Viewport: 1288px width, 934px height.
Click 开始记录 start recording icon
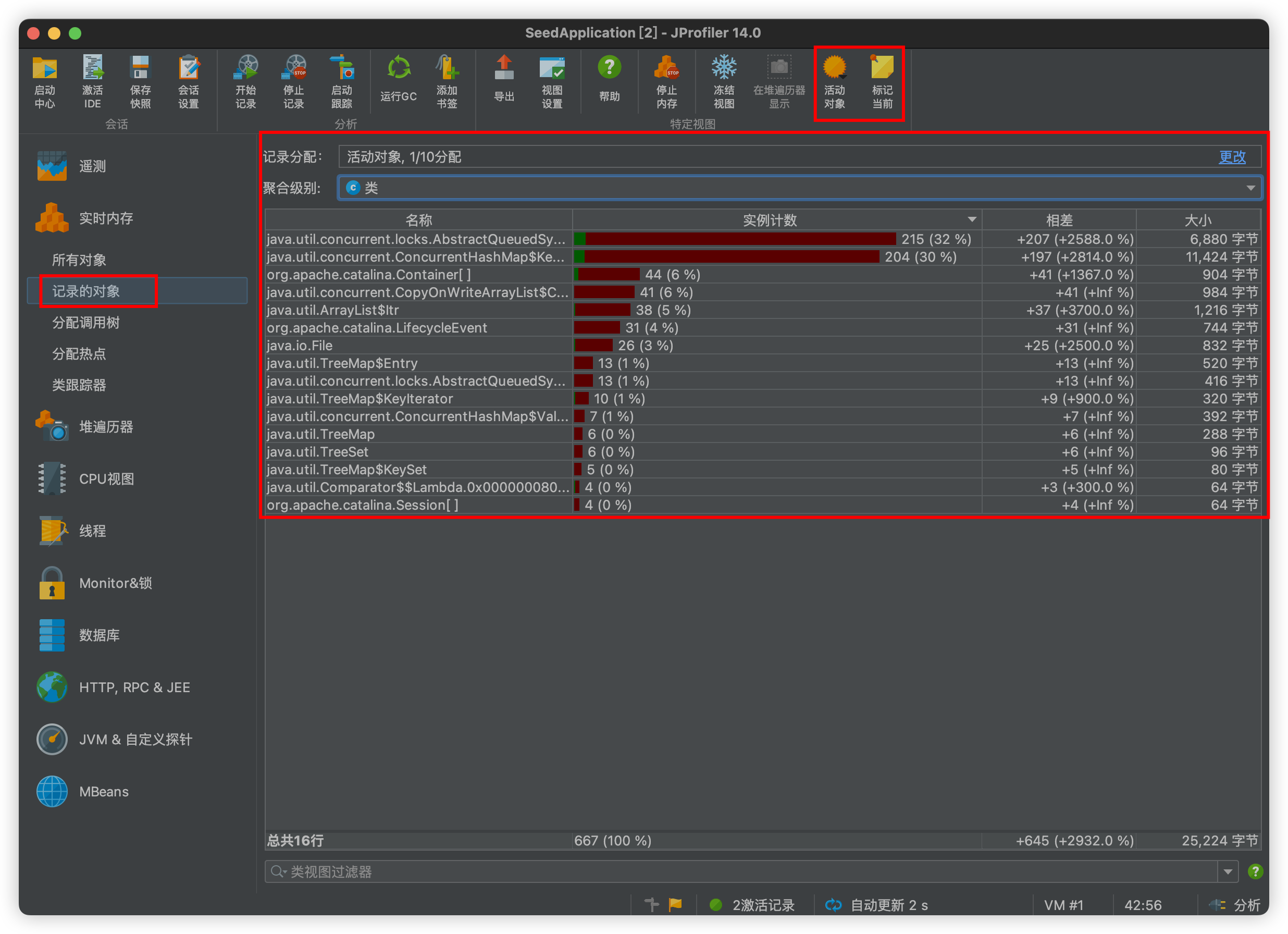click(245, 82)
